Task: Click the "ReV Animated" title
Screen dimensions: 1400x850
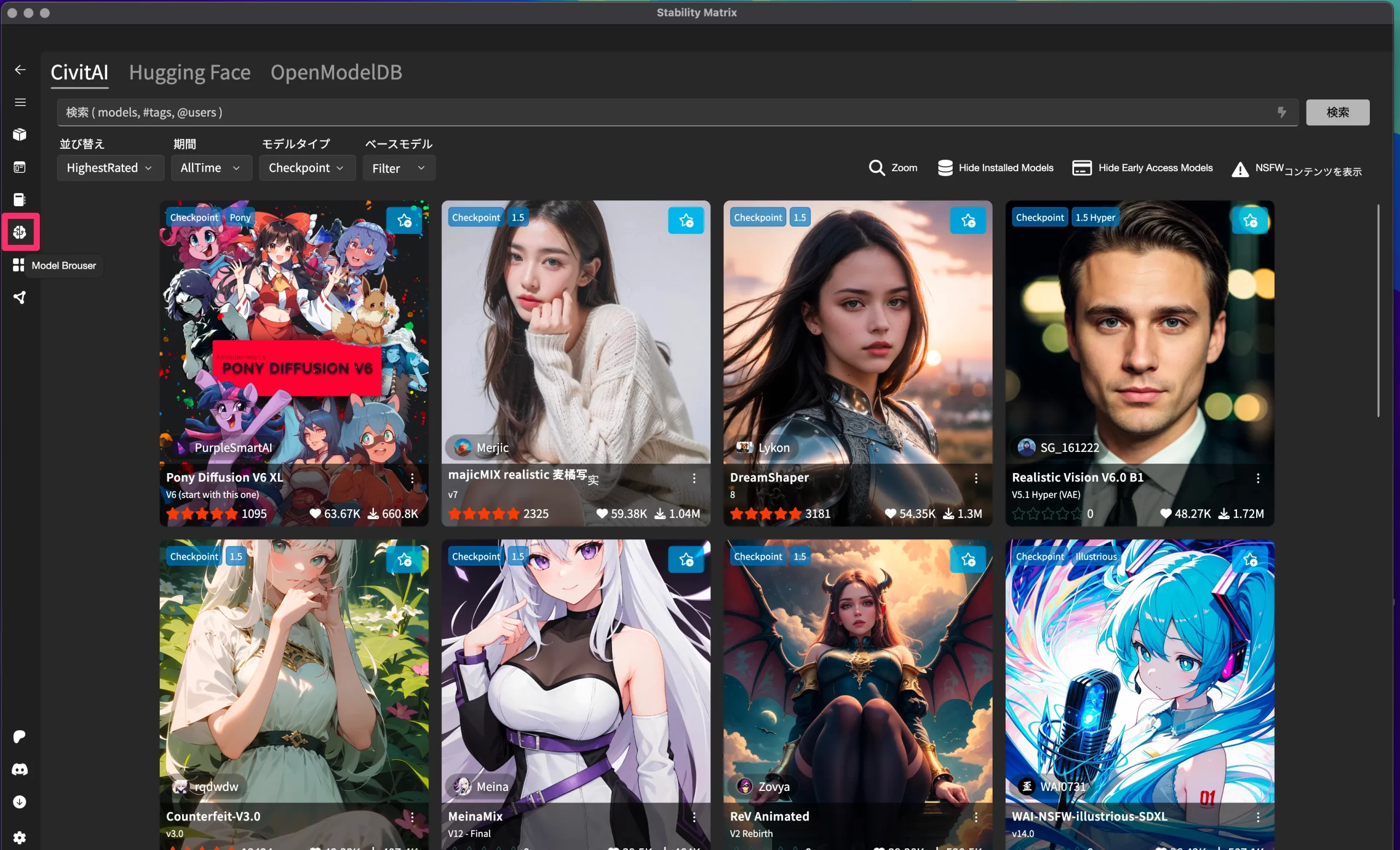Action: tap(769, 816)
